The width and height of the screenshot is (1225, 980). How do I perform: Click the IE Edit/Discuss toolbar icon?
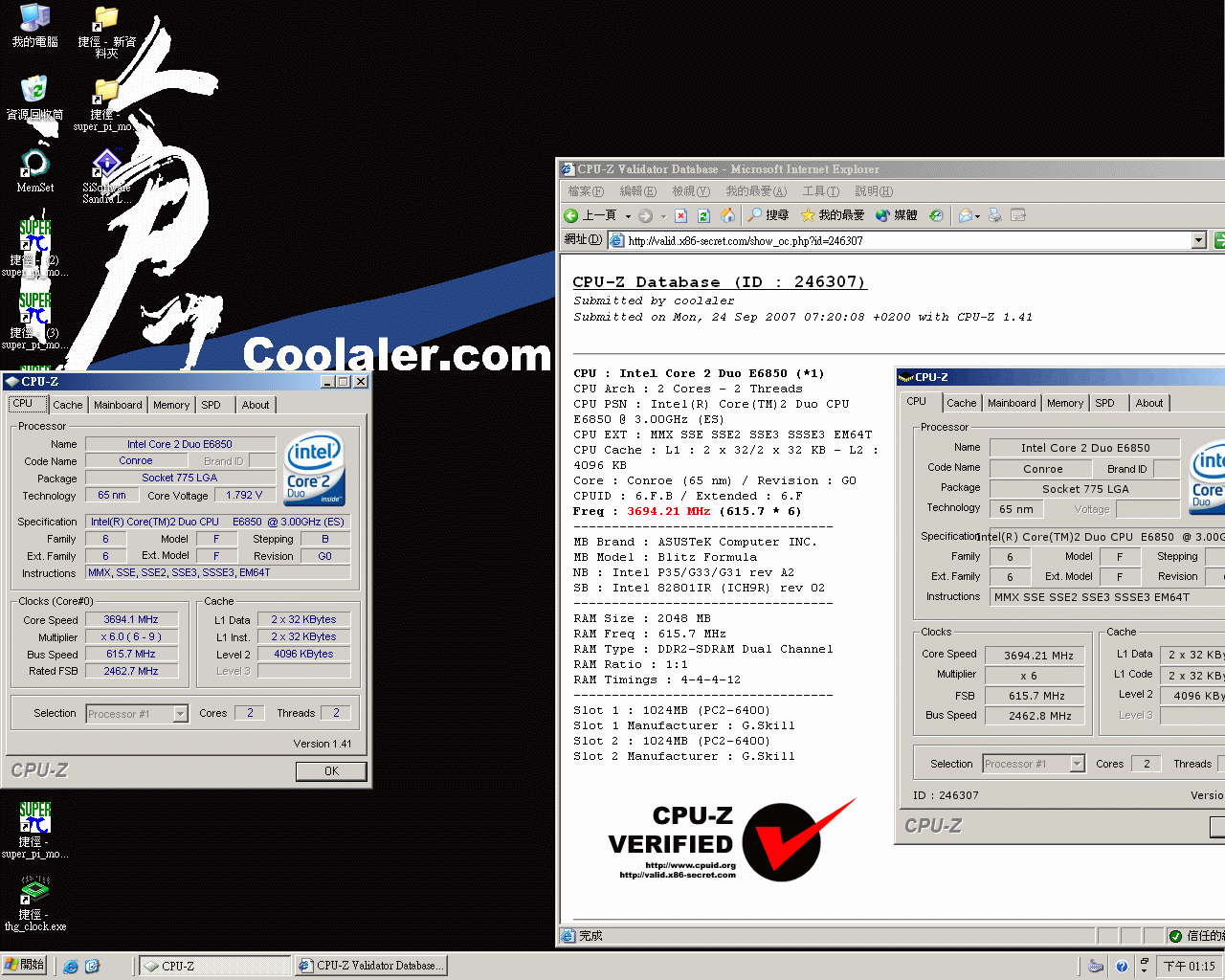coord(1018,215)
